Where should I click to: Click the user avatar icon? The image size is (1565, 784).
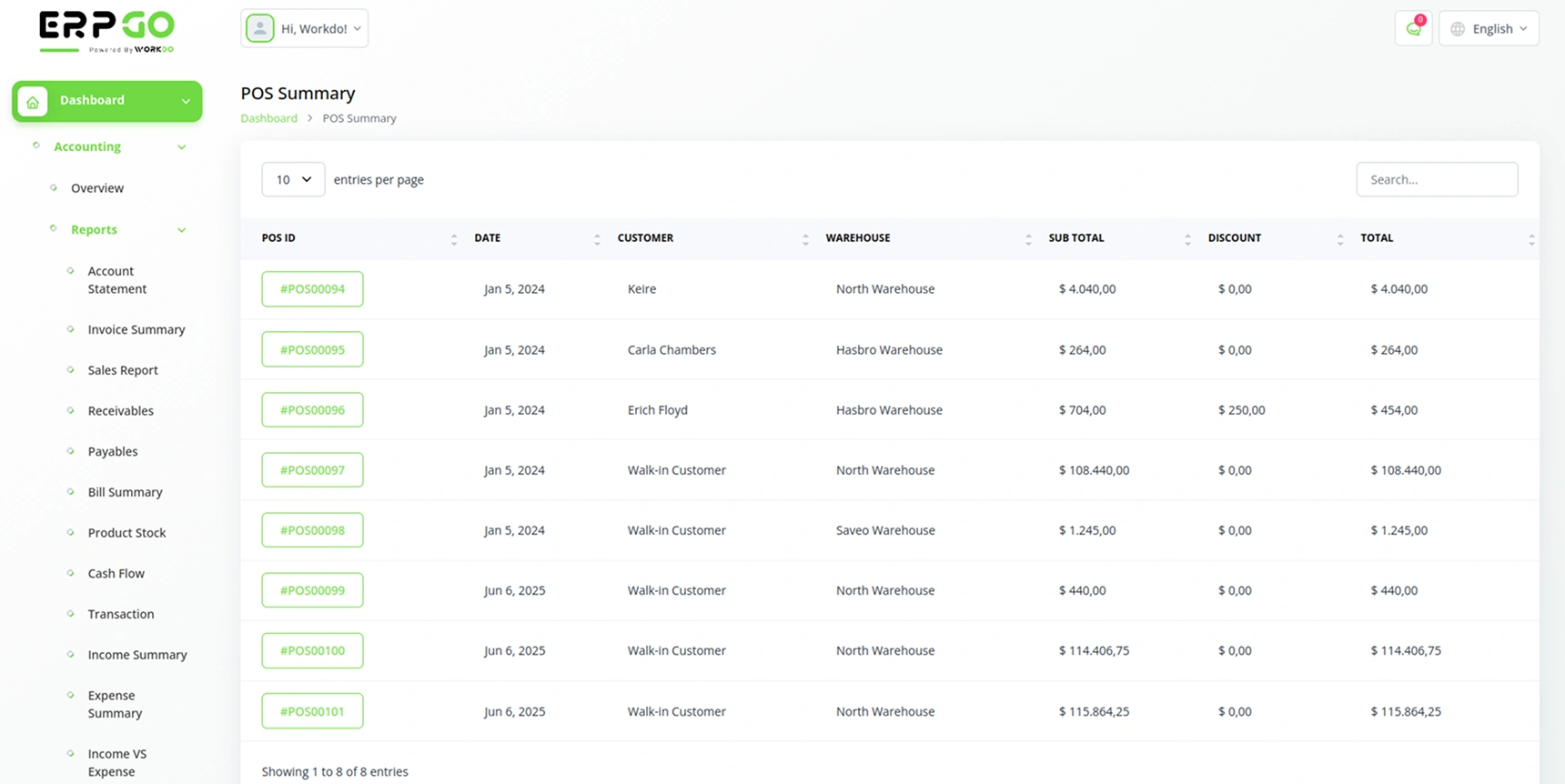[260, 28]
